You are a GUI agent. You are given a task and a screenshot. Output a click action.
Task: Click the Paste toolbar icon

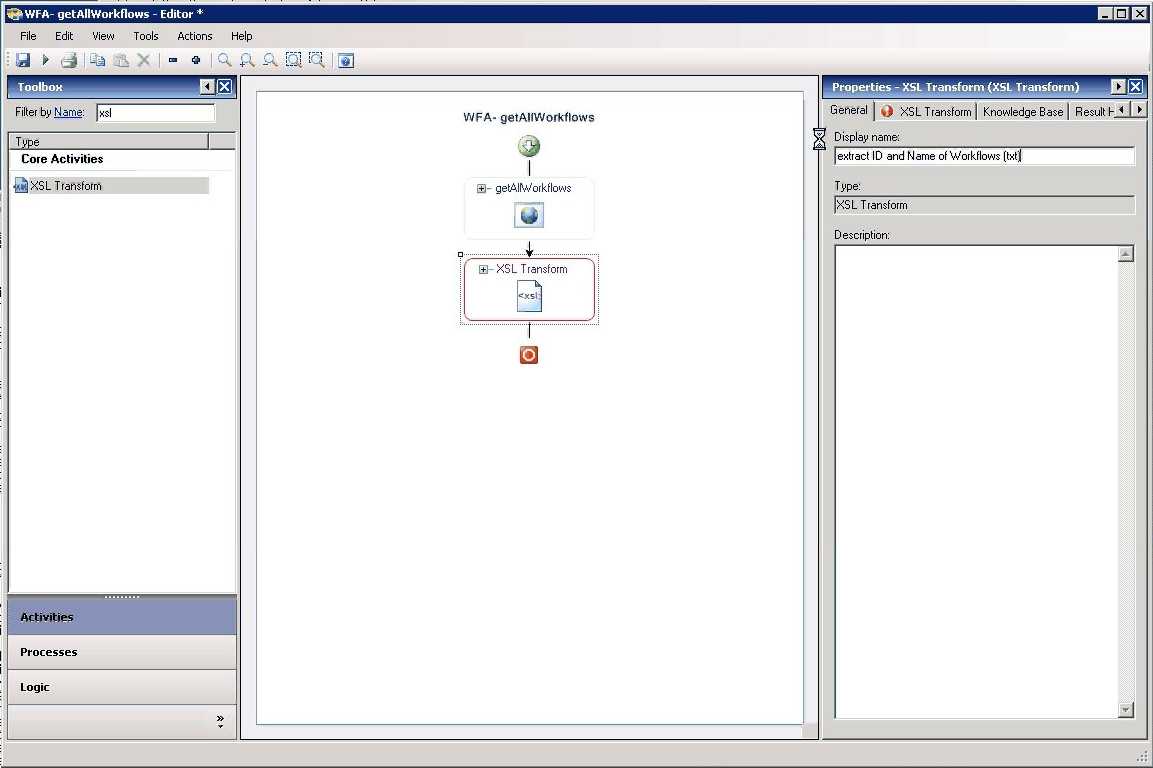coord(121,60)
